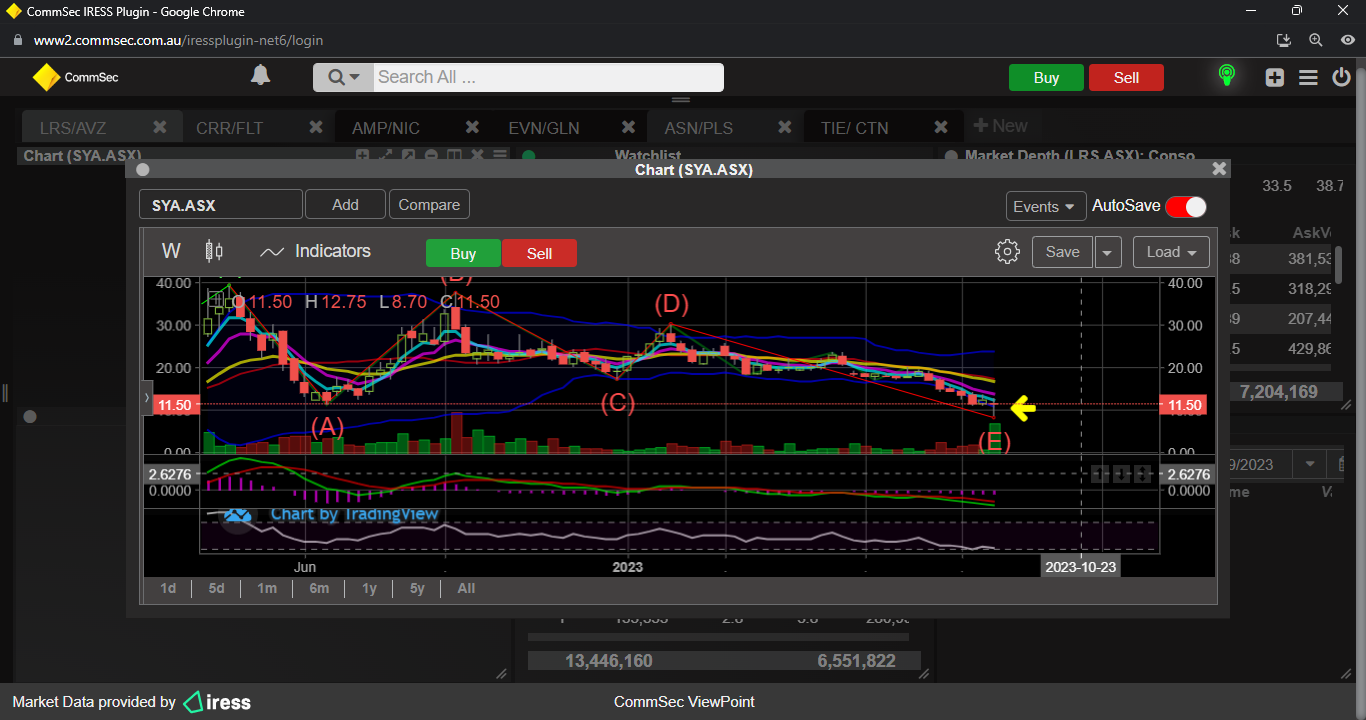The image size is (1366, 720).
Task: Toggle the AutoSave switch
Action: point(1186,206)
